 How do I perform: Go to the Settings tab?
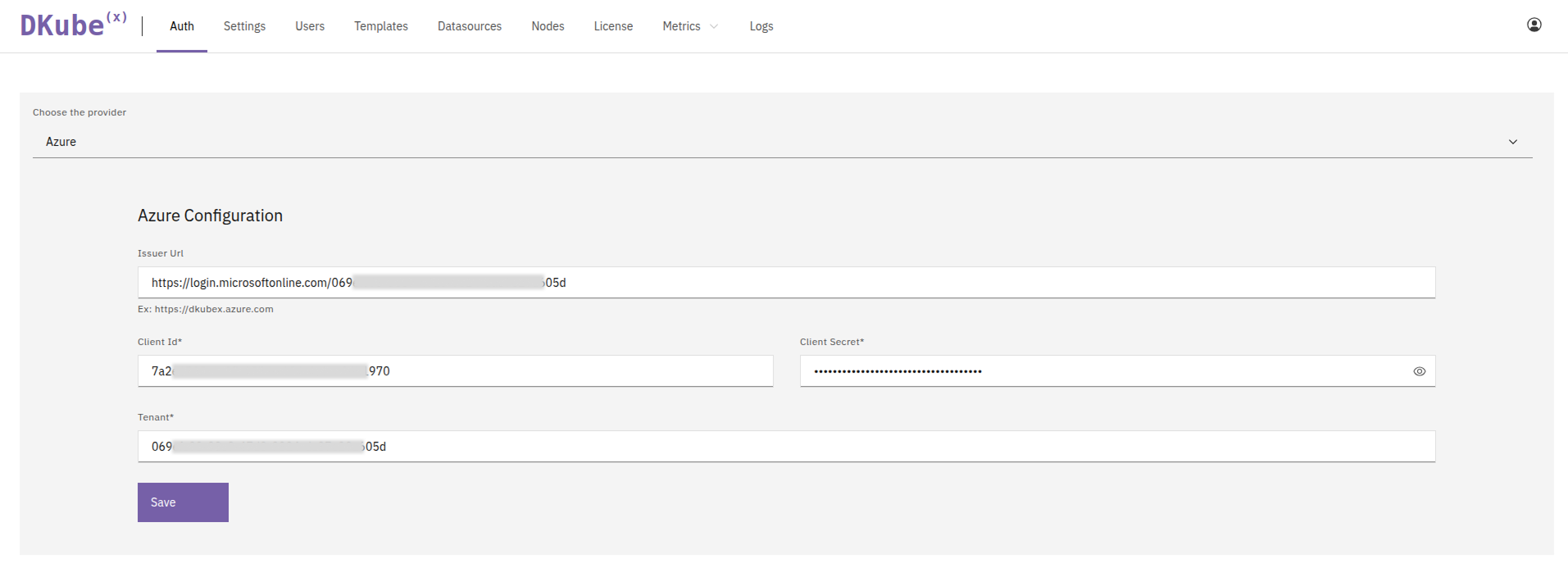[244, 26]
